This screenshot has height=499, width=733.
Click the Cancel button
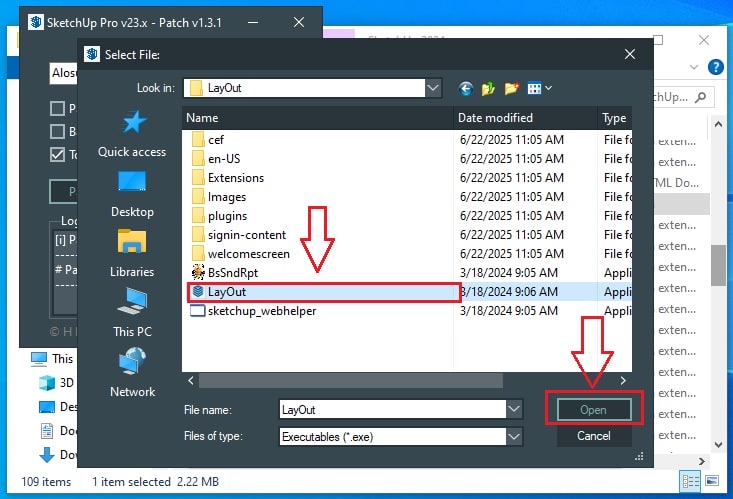pos(594,436)
